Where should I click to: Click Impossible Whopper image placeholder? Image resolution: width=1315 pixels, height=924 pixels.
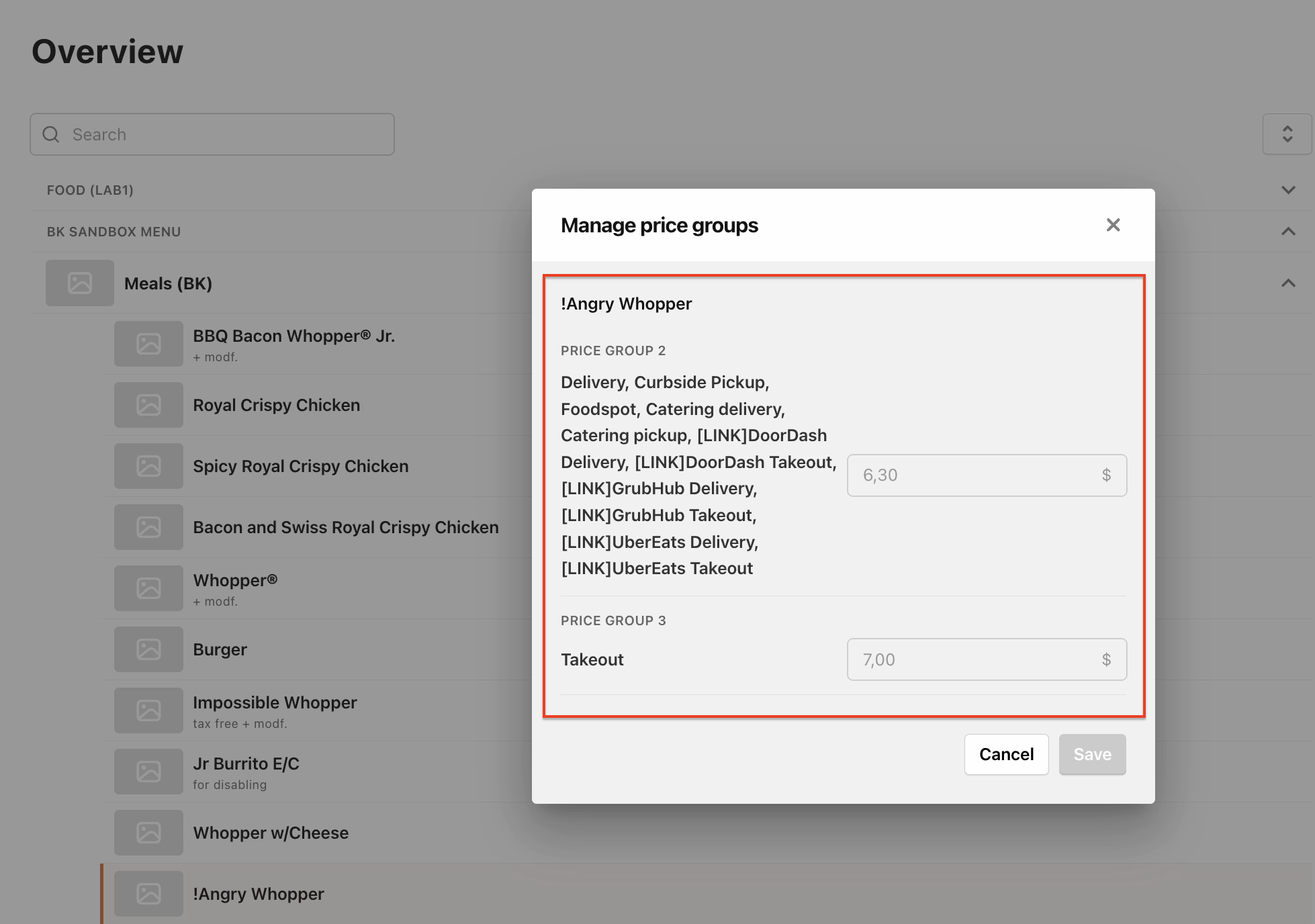[148, 710]
